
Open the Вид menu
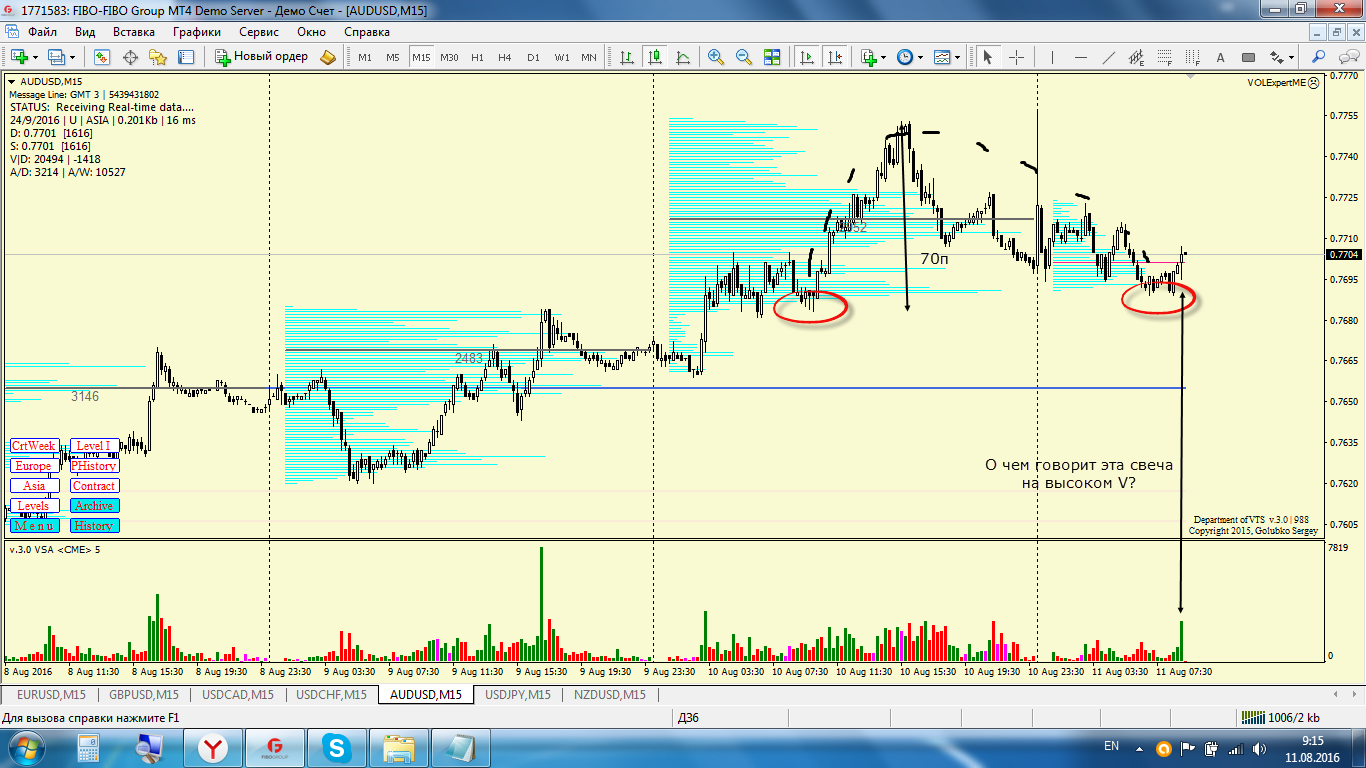click(x=85, y=31)
